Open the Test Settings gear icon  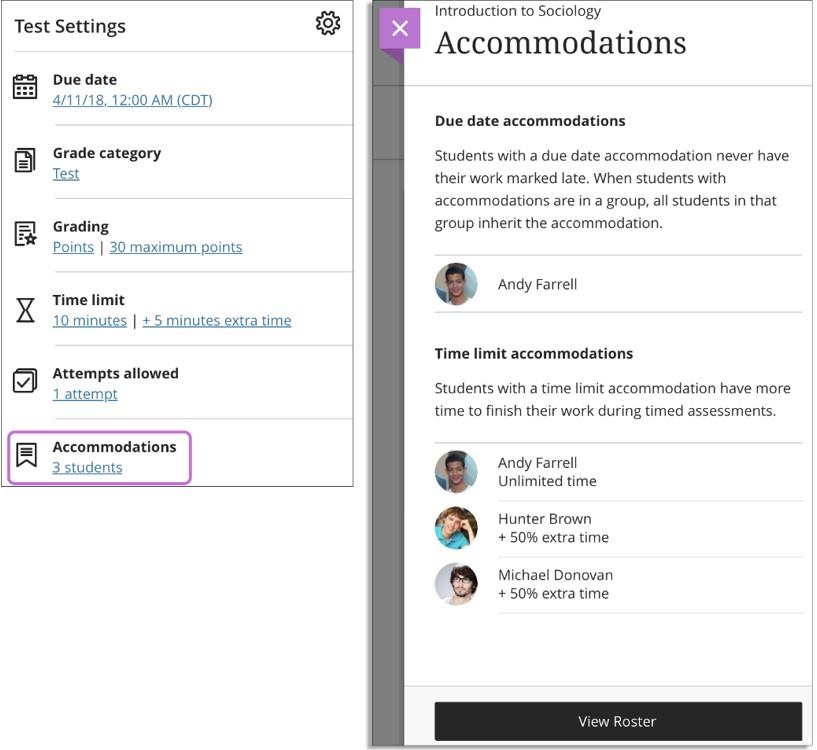pyautogui.click(x=328, y=23)
